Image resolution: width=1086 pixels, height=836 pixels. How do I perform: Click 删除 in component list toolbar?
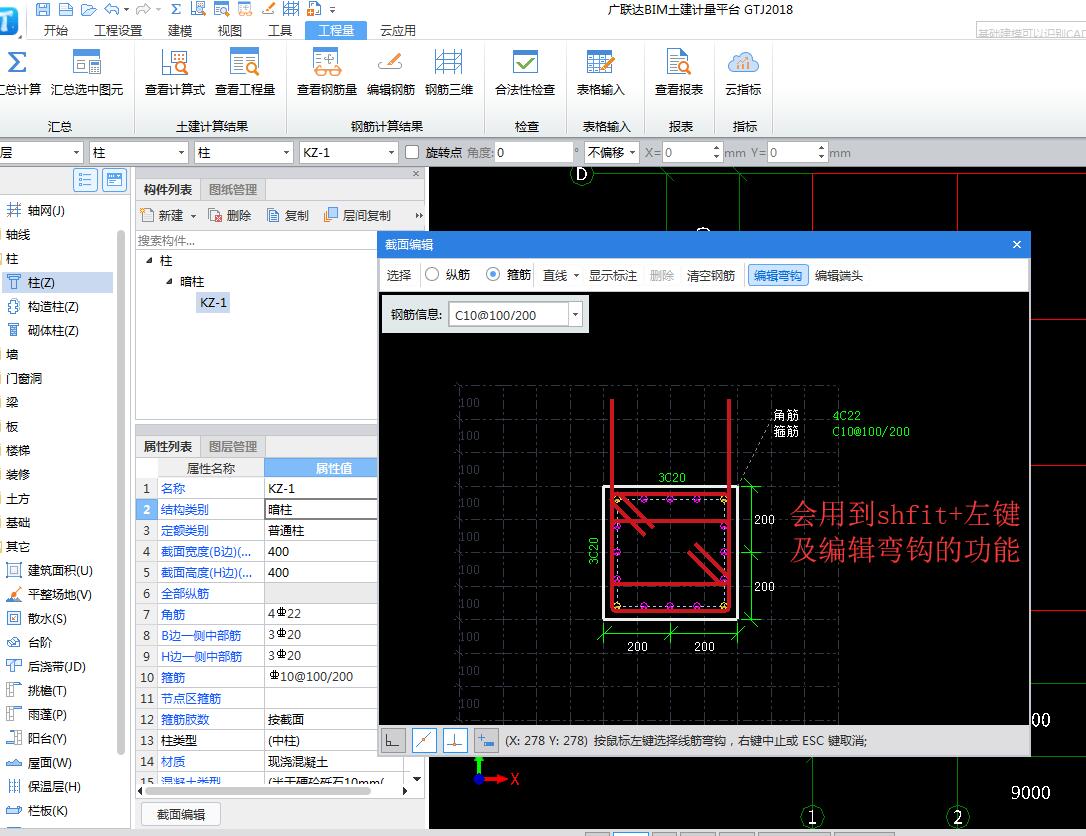pyautogui.click(x=230, y=216)
